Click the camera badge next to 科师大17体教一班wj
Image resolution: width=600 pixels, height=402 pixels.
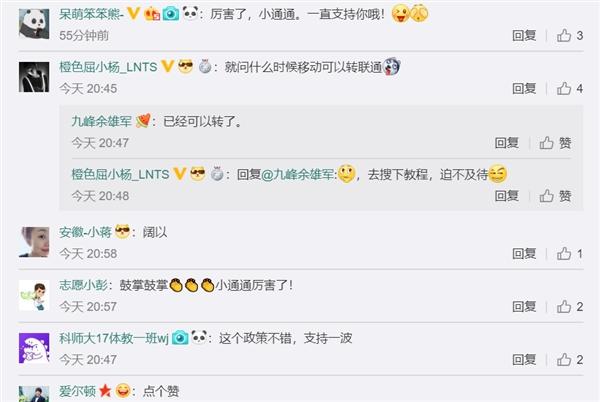click(x=180, y=338)
